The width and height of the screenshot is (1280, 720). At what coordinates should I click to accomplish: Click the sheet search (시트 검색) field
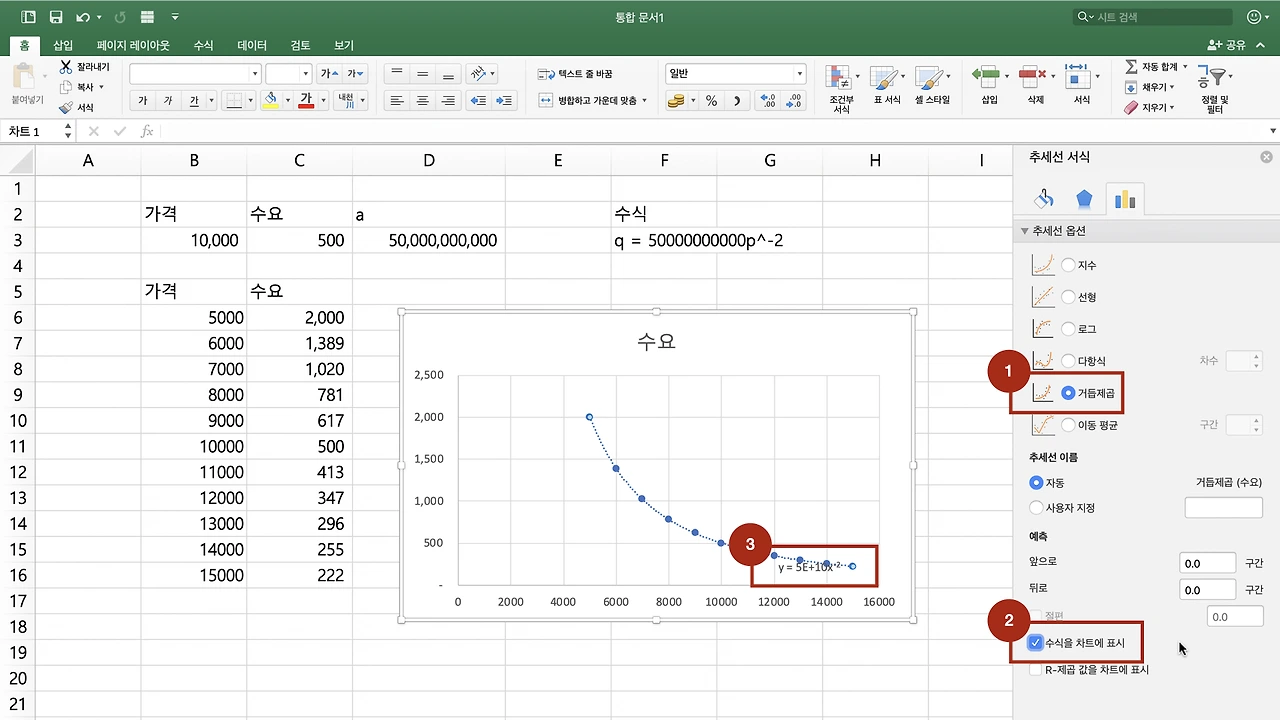click(1153, 17)
